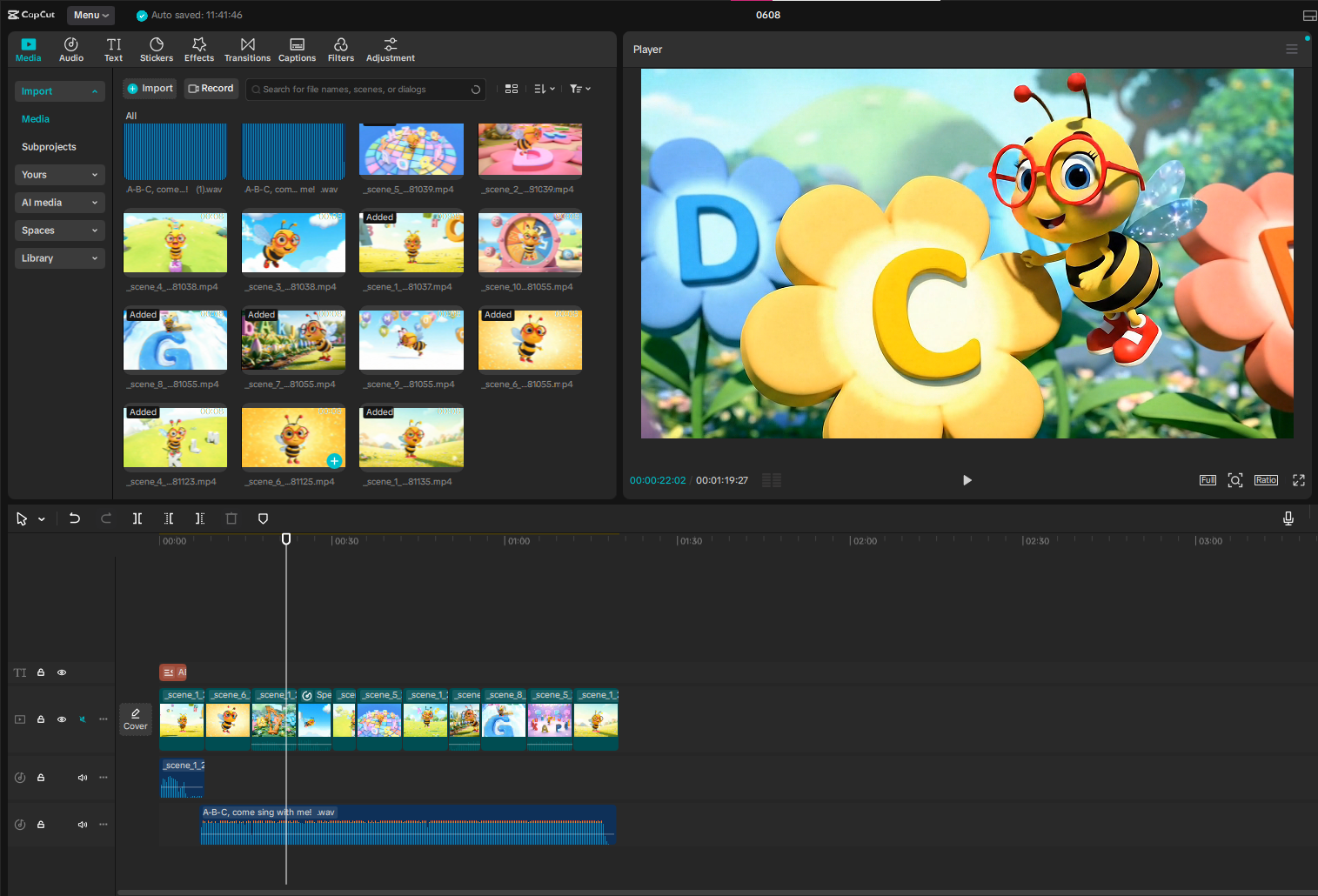Expand the Library dropdown
The height and width of the screenshot is (896, 1318).
pos(60,258)
